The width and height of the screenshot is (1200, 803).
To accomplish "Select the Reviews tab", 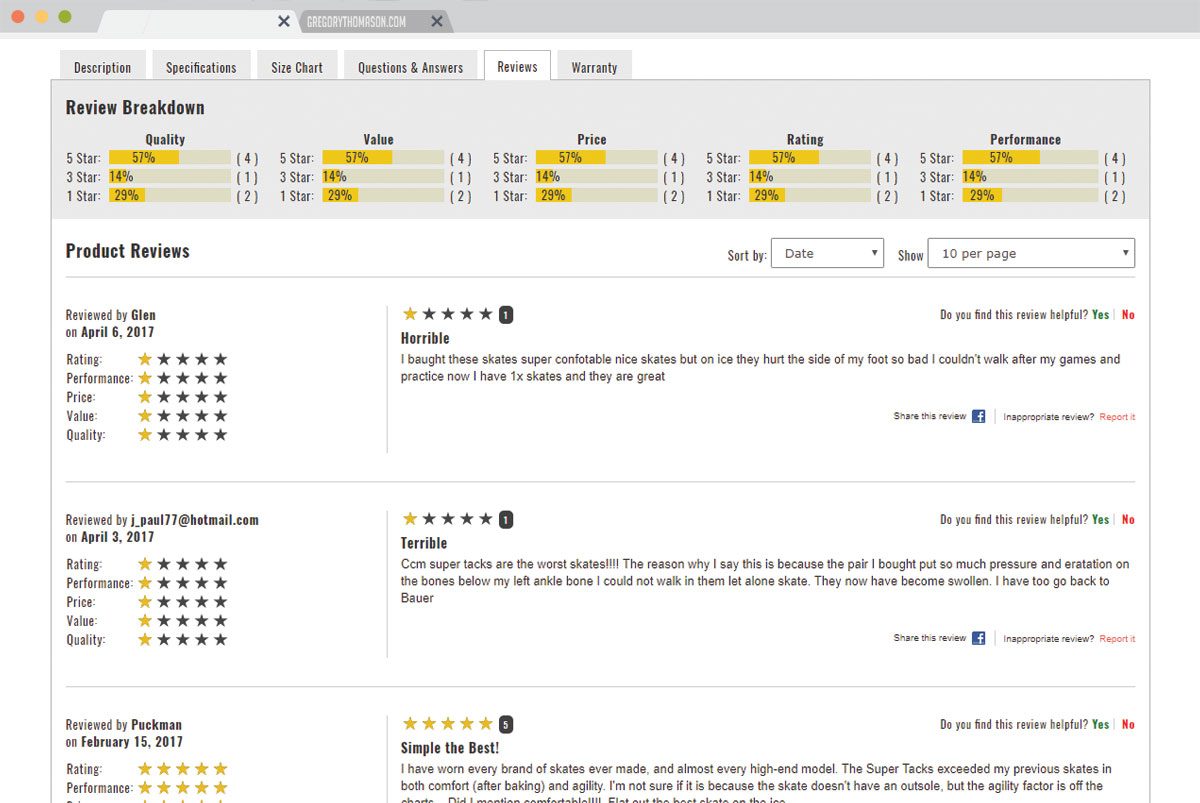I will (x=517, y=66).
